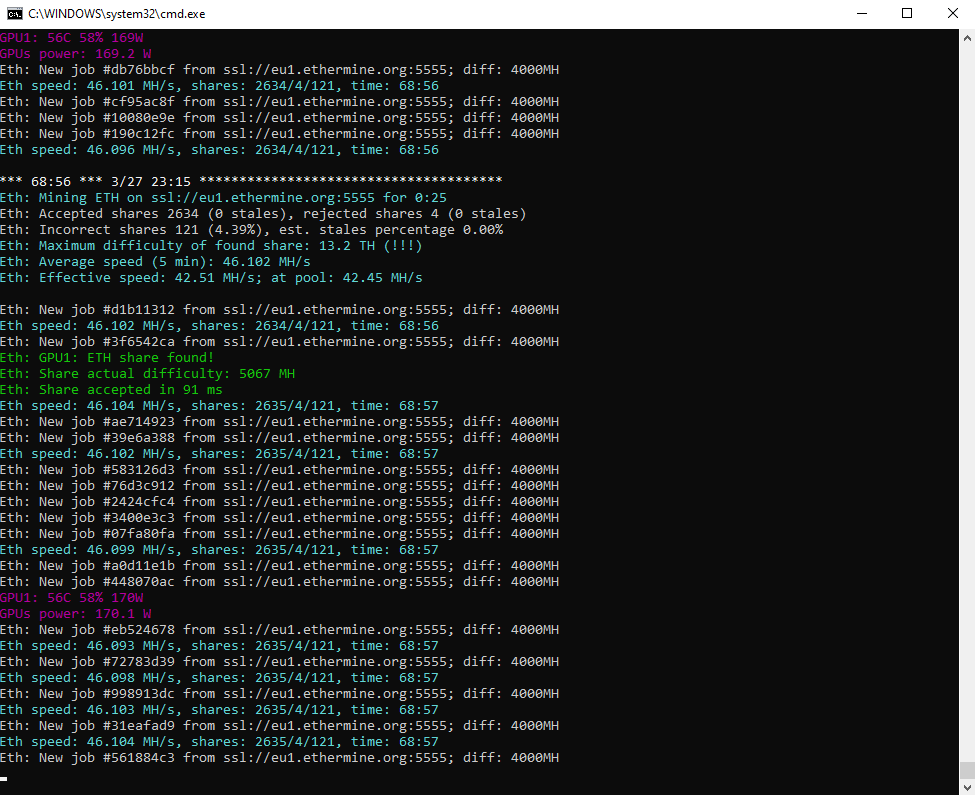Click the line with job #190c12fc
This screenshot has height=795, width=975.
279,134
